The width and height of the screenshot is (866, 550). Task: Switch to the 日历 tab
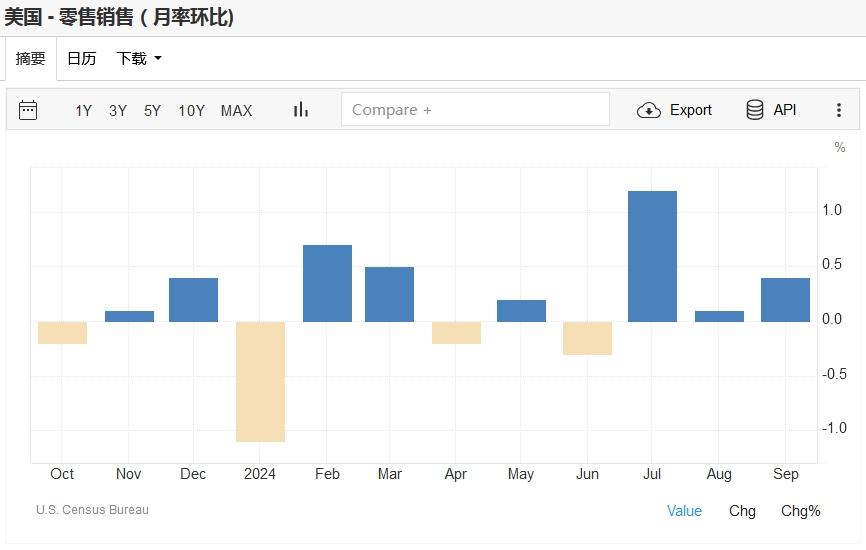(x=81, y=59)
